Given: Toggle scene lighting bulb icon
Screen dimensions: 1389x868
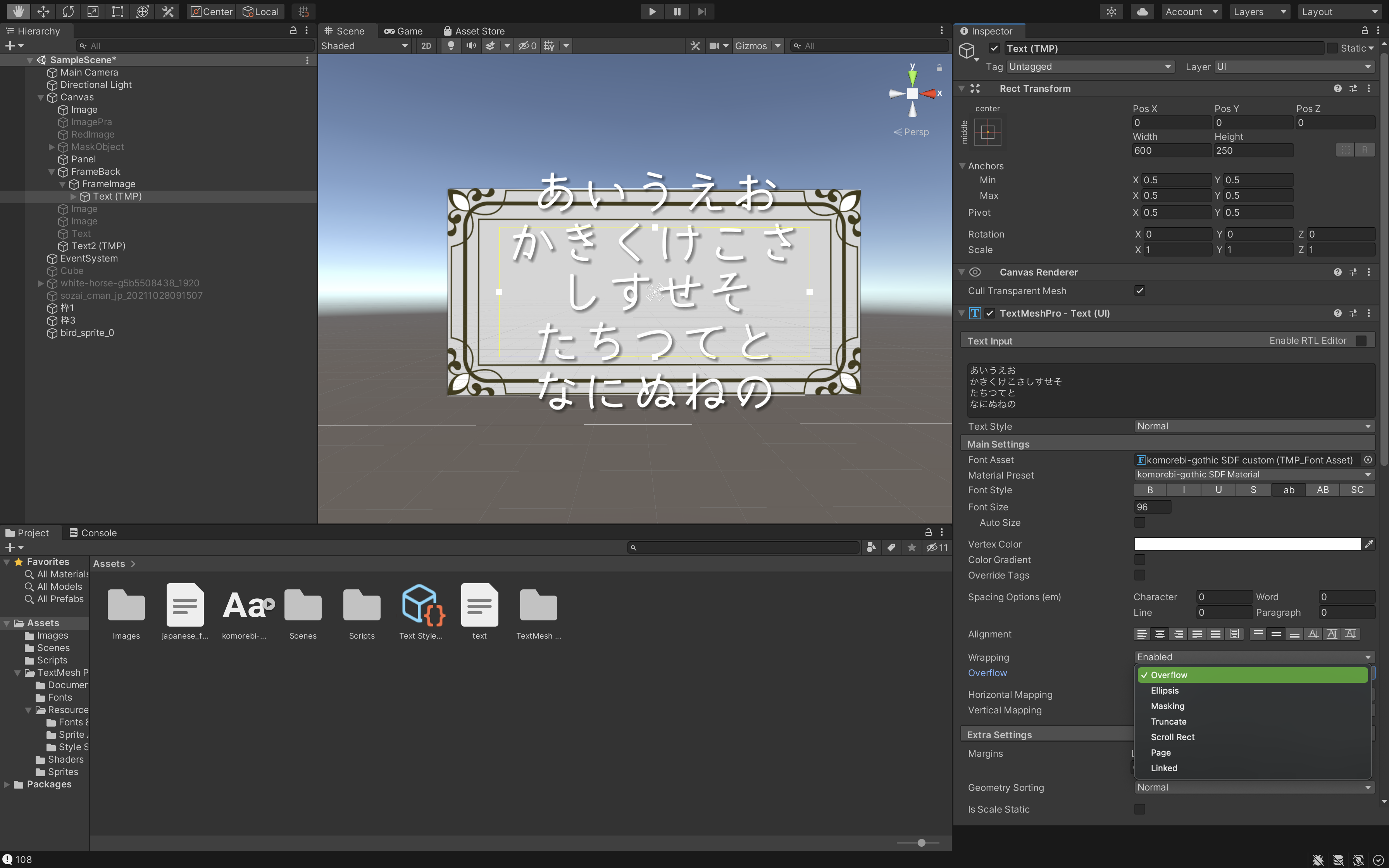Looking at the screenshot, I should (x=451, y=46).
